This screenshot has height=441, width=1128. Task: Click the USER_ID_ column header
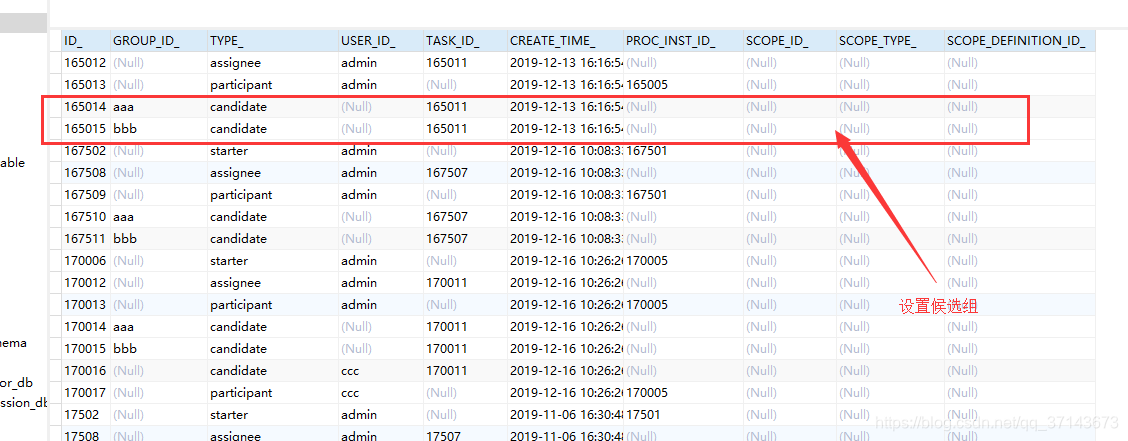(x=381, y=40)
